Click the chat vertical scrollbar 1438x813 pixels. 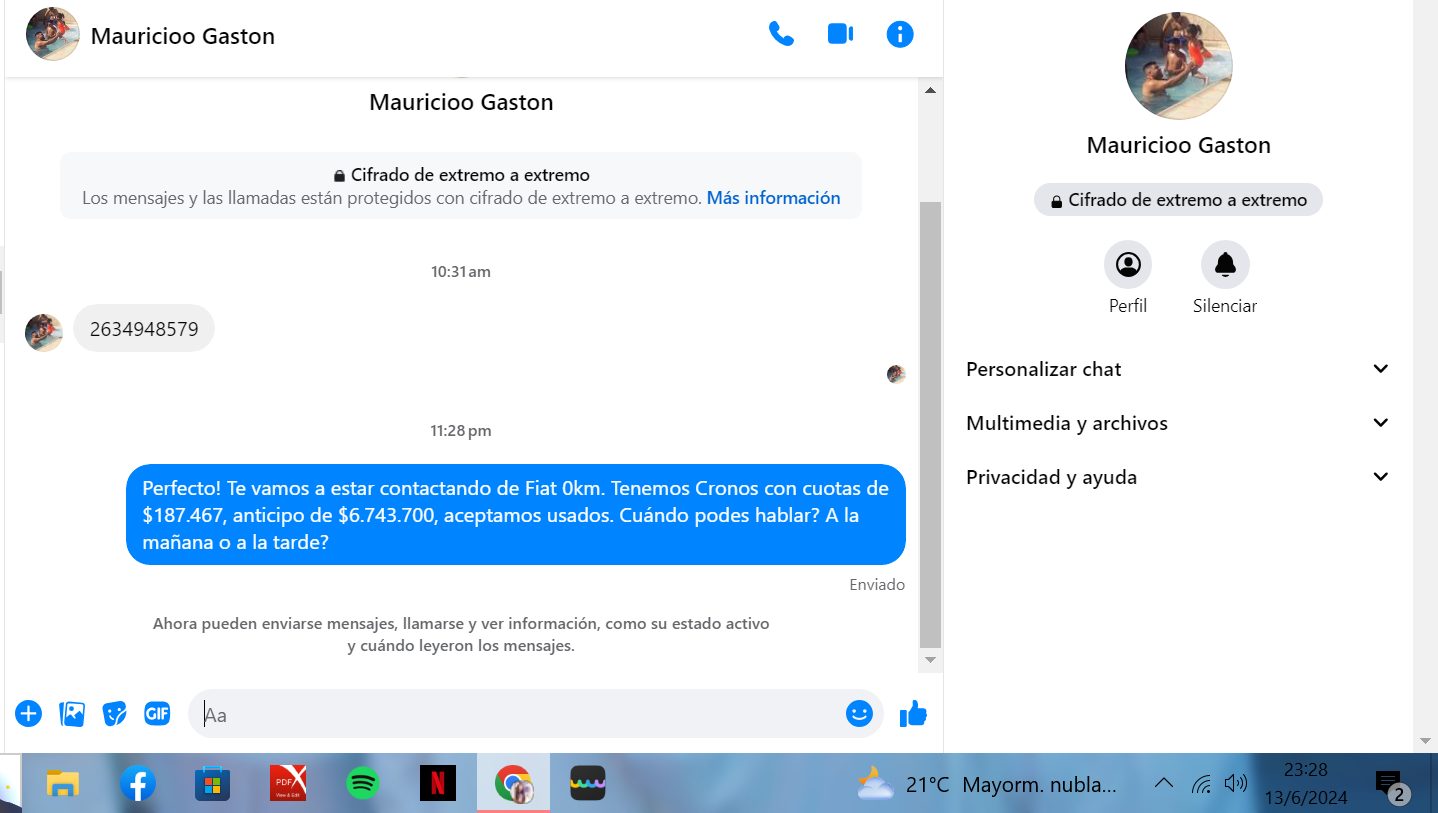pyautogui.click(x=930, y=420)
